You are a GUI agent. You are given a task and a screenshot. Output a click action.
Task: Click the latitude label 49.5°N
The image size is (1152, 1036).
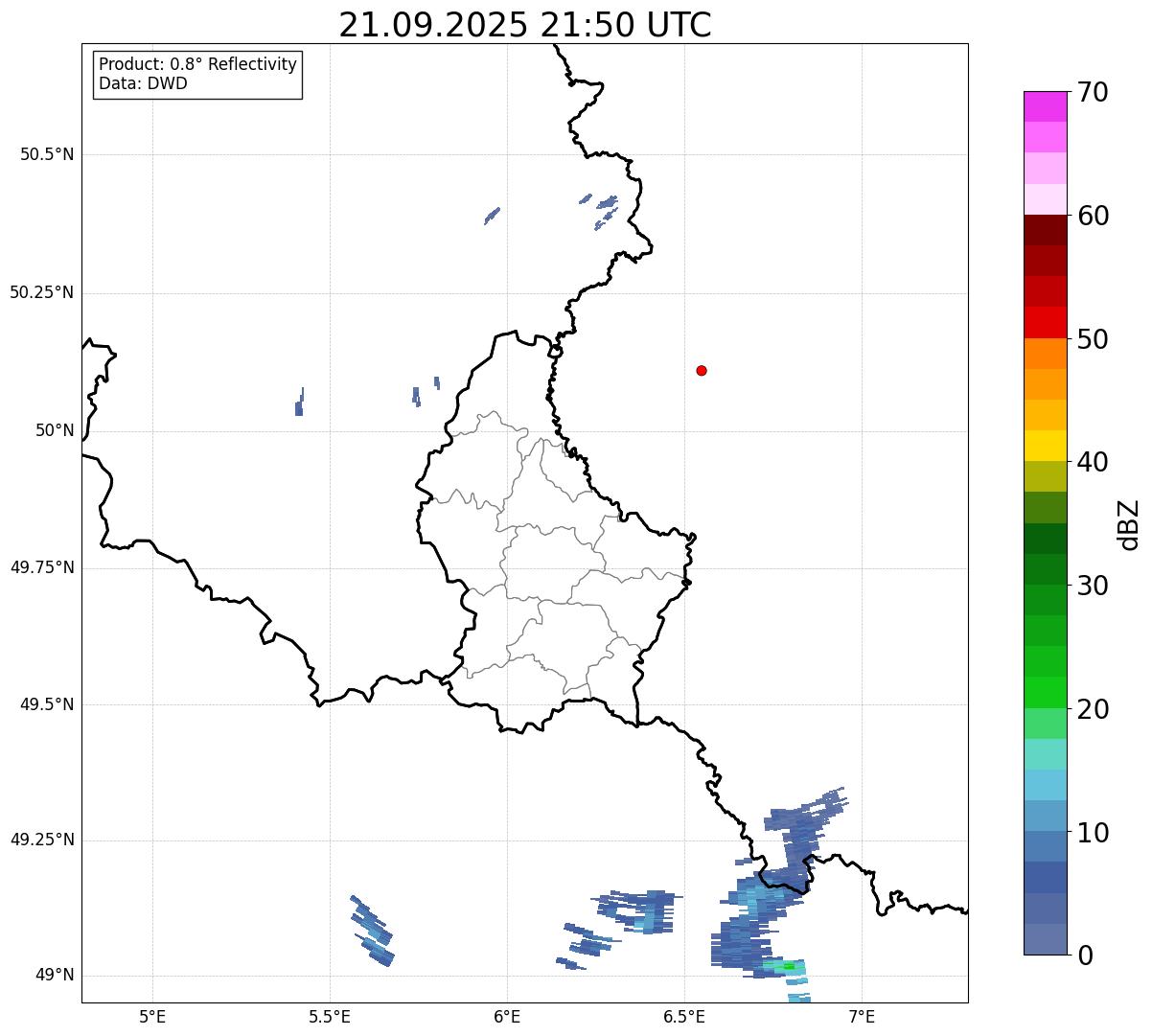(x=46, y=704)
